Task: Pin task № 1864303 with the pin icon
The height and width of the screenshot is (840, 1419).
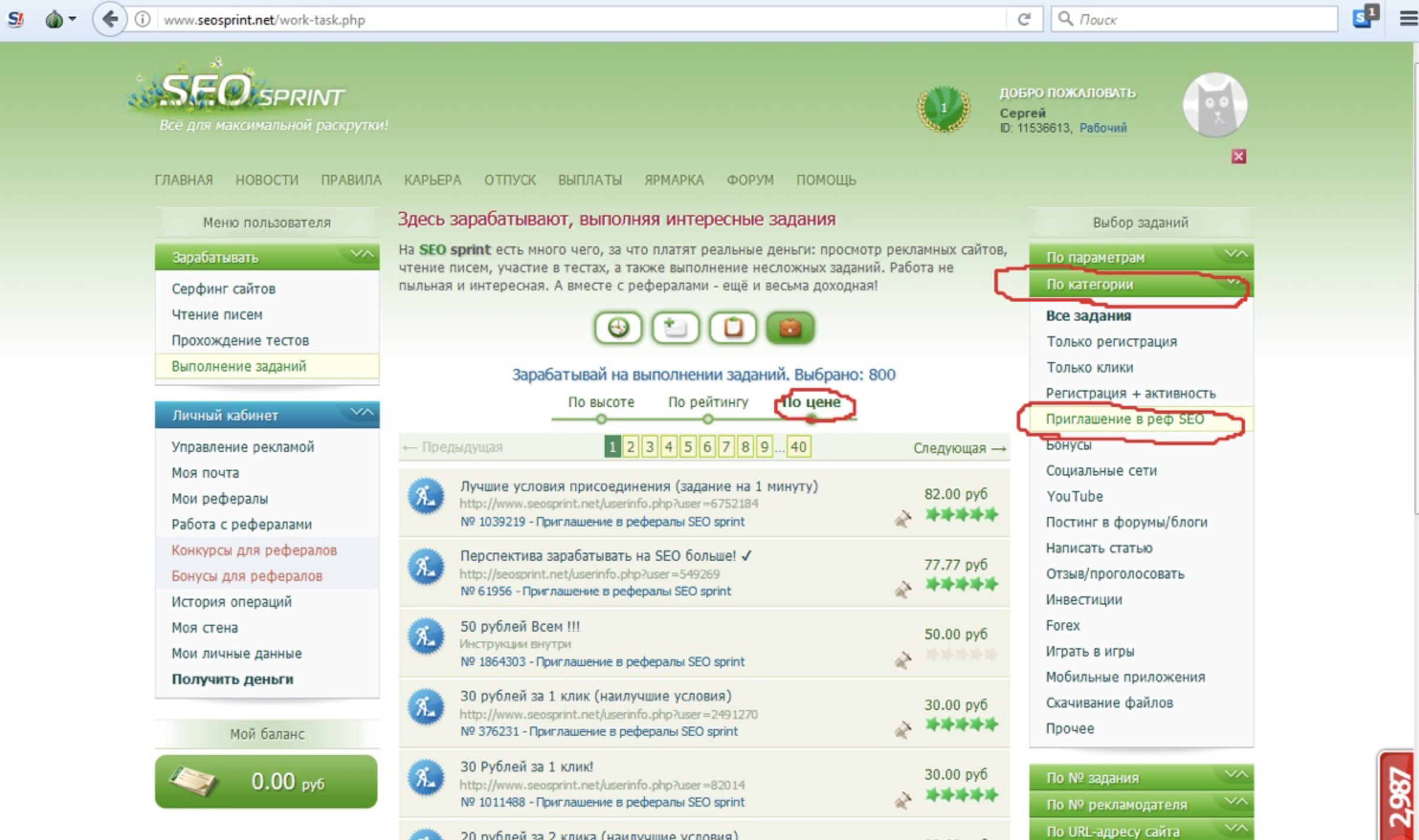Action: [902, 660]
